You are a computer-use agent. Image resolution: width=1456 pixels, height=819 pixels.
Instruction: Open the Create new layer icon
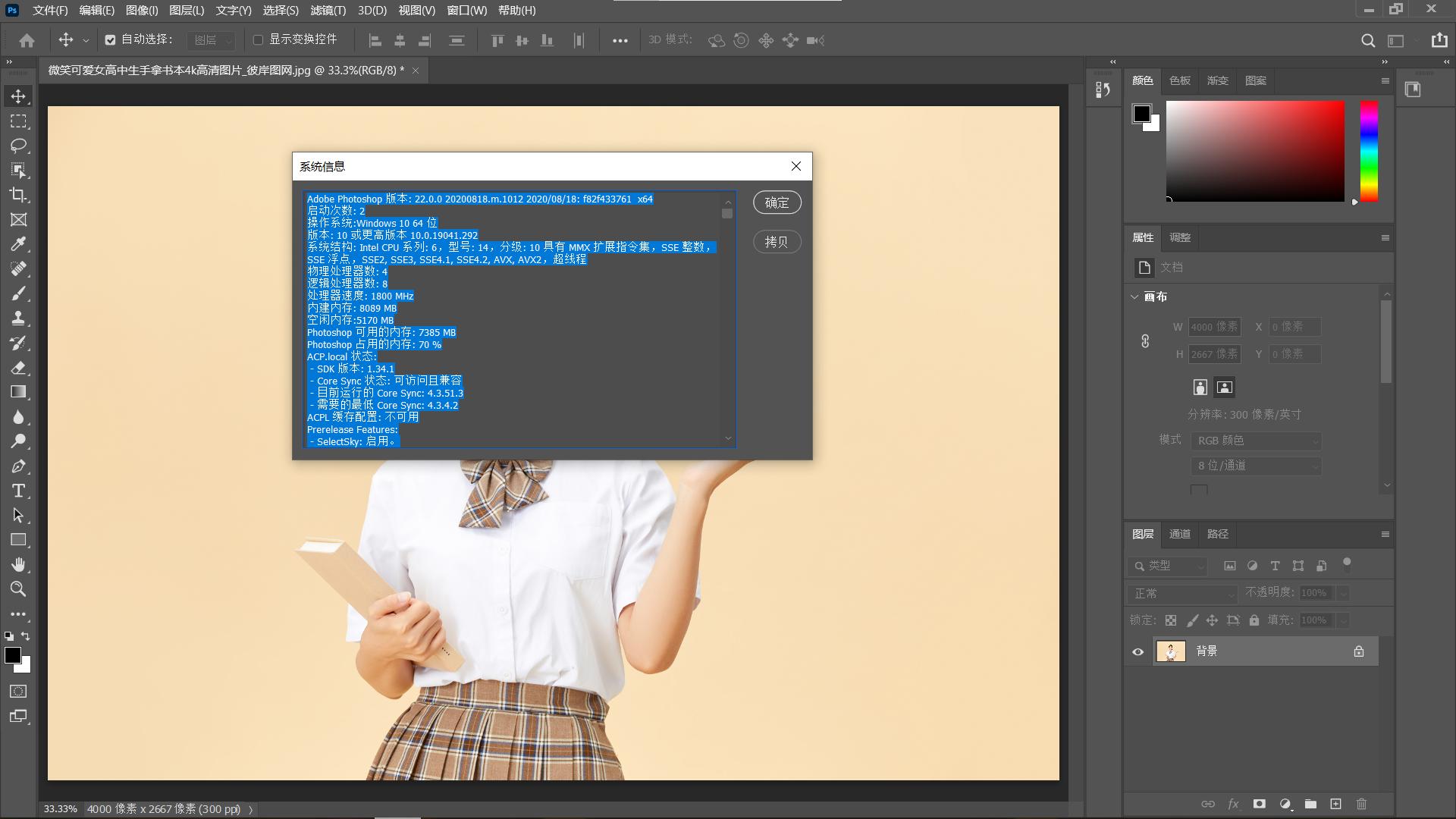tap(1335, 804)
